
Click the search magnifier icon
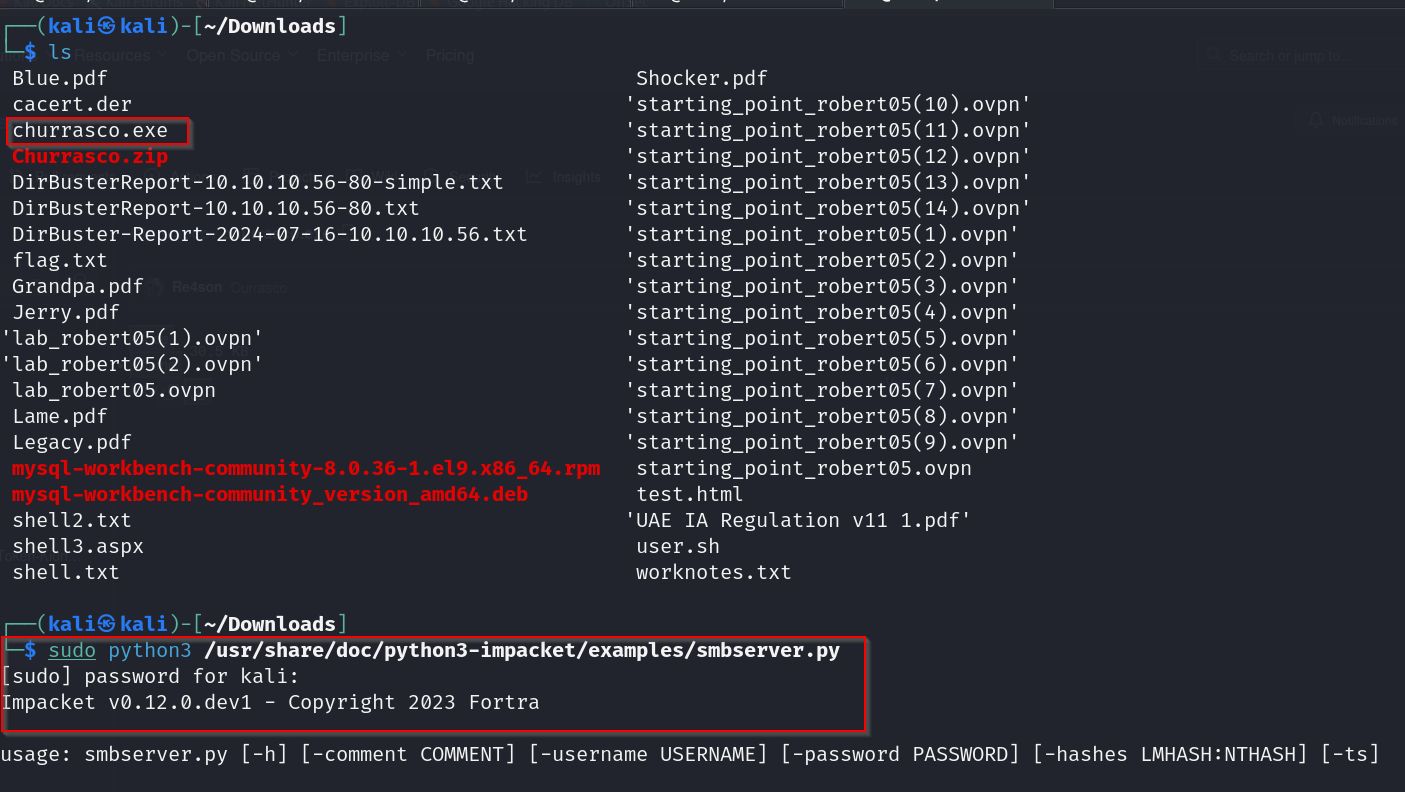tap(1214, 56)
